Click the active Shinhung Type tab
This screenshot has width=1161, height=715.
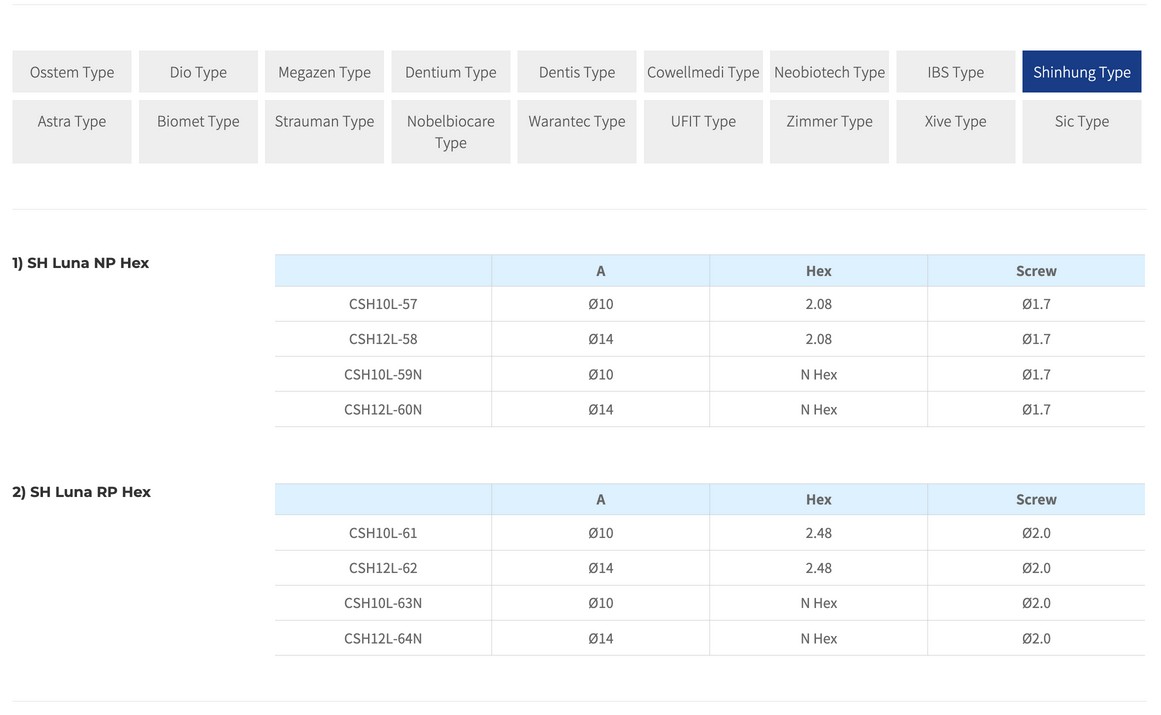pyautogui.click(x=1081, y=72)
